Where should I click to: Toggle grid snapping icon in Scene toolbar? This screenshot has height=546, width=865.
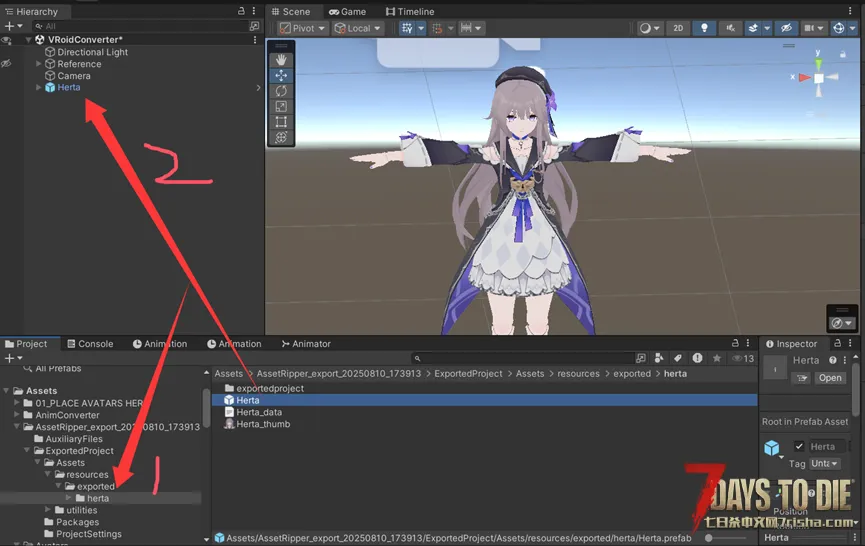pyautogui.click(x=407, y=28)
